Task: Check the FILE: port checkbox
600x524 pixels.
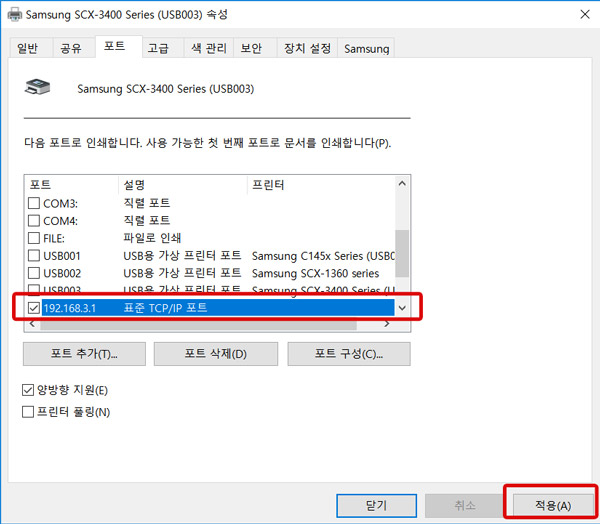Action: (x=34, y=238)
